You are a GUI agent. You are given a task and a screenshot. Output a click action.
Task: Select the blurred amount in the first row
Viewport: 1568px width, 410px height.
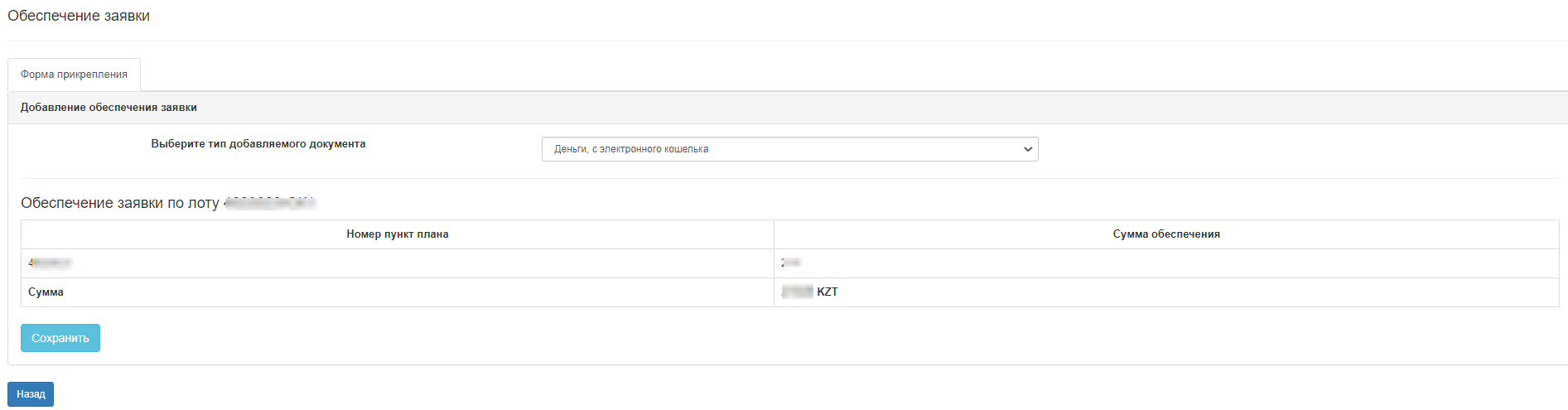click(790, 263)
